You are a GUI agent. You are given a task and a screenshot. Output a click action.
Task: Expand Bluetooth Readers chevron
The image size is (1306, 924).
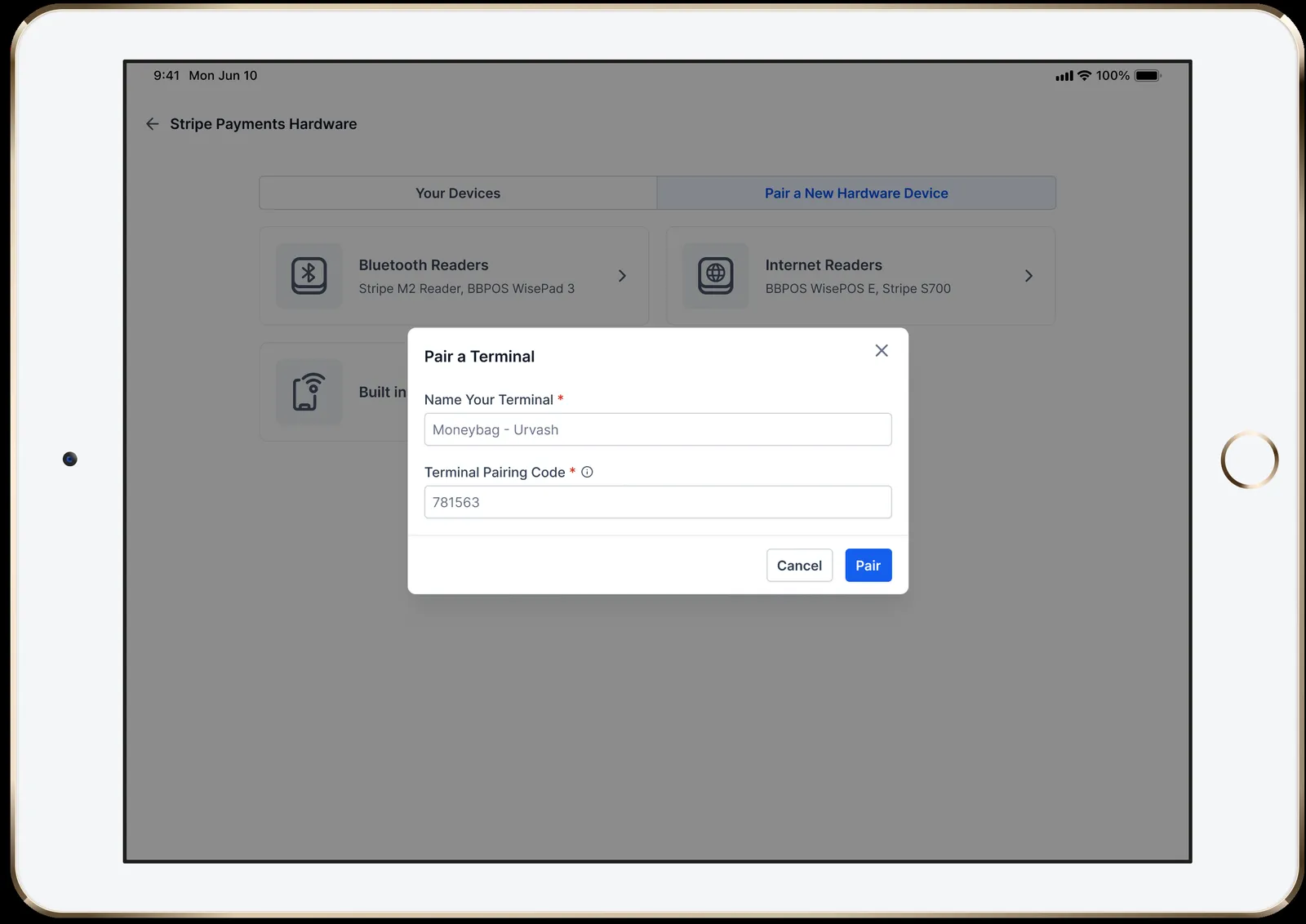[622, 276]
